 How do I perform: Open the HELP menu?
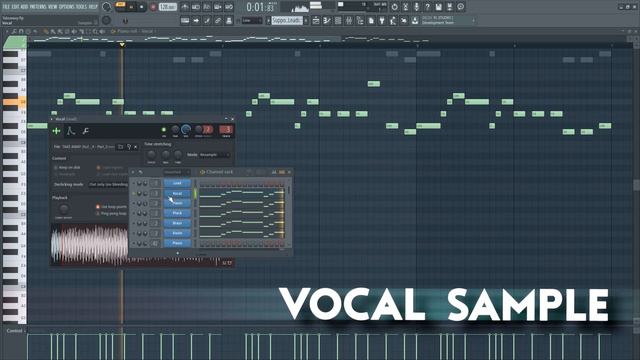coord(93,7)
